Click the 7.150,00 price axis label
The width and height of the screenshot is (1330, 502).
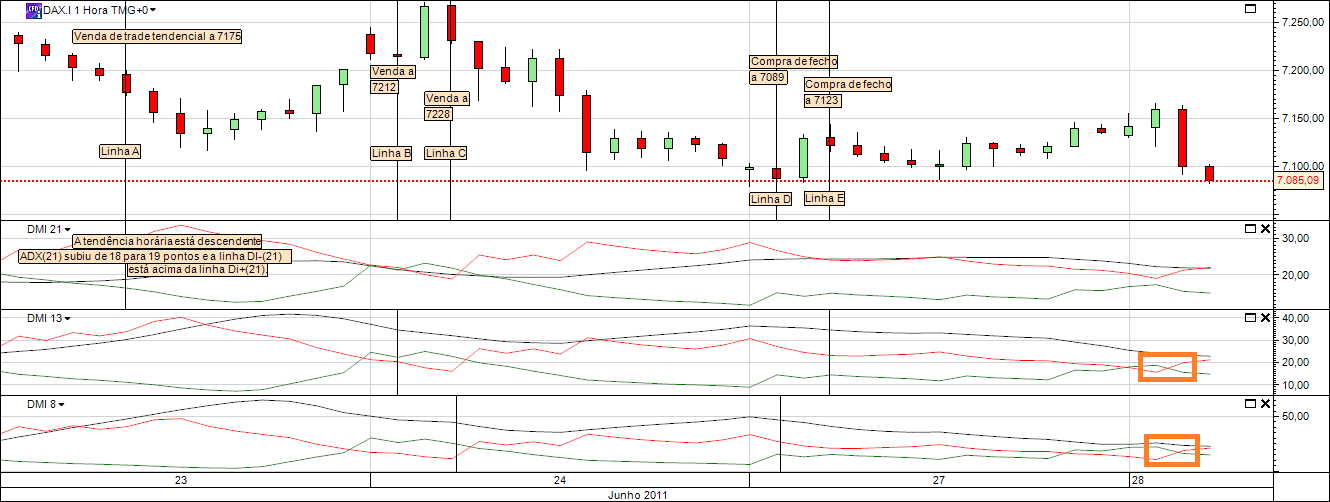(1301, 118)
